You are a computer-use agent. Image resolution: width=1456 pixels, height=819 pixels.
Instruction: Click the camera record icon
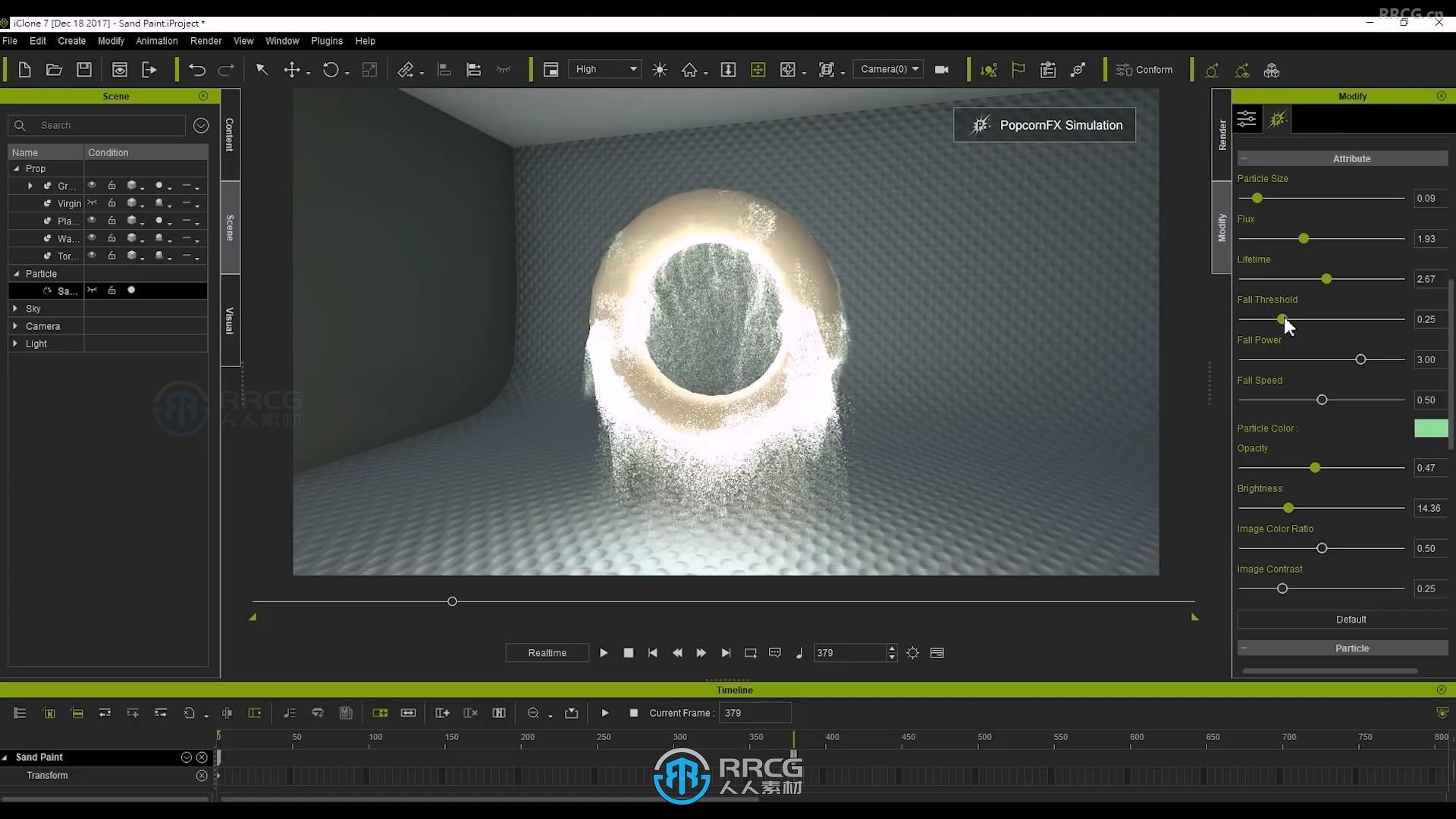(942, 70)
